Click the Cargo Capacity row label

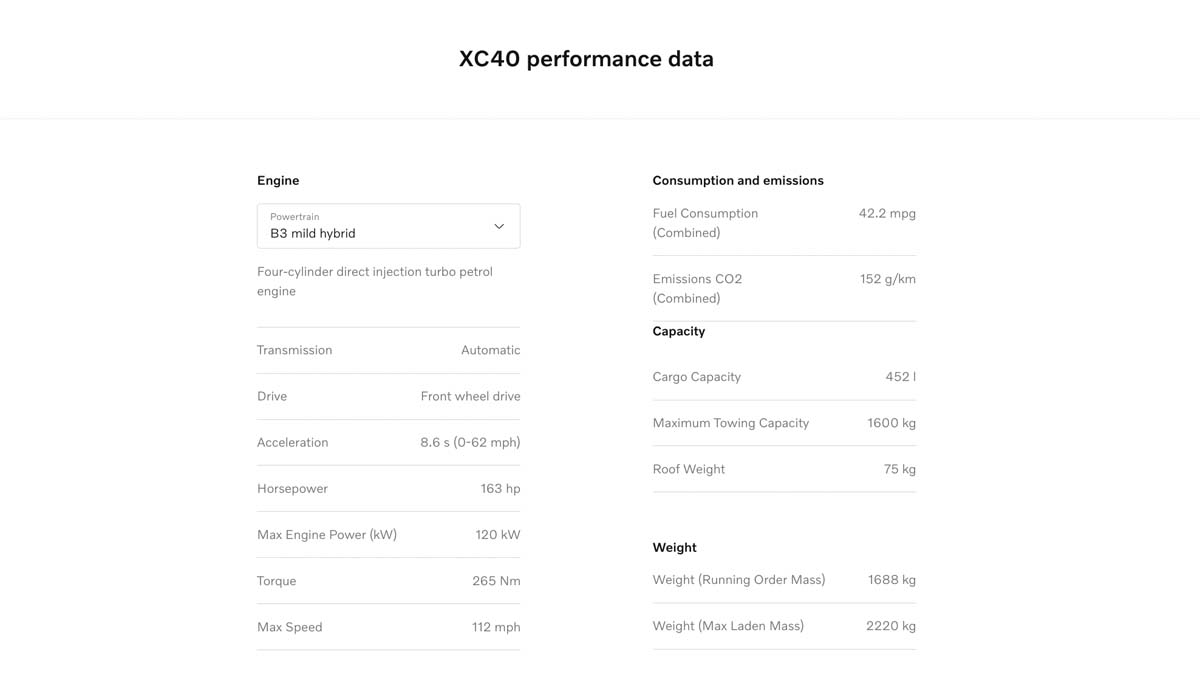[x=697, y=377]
